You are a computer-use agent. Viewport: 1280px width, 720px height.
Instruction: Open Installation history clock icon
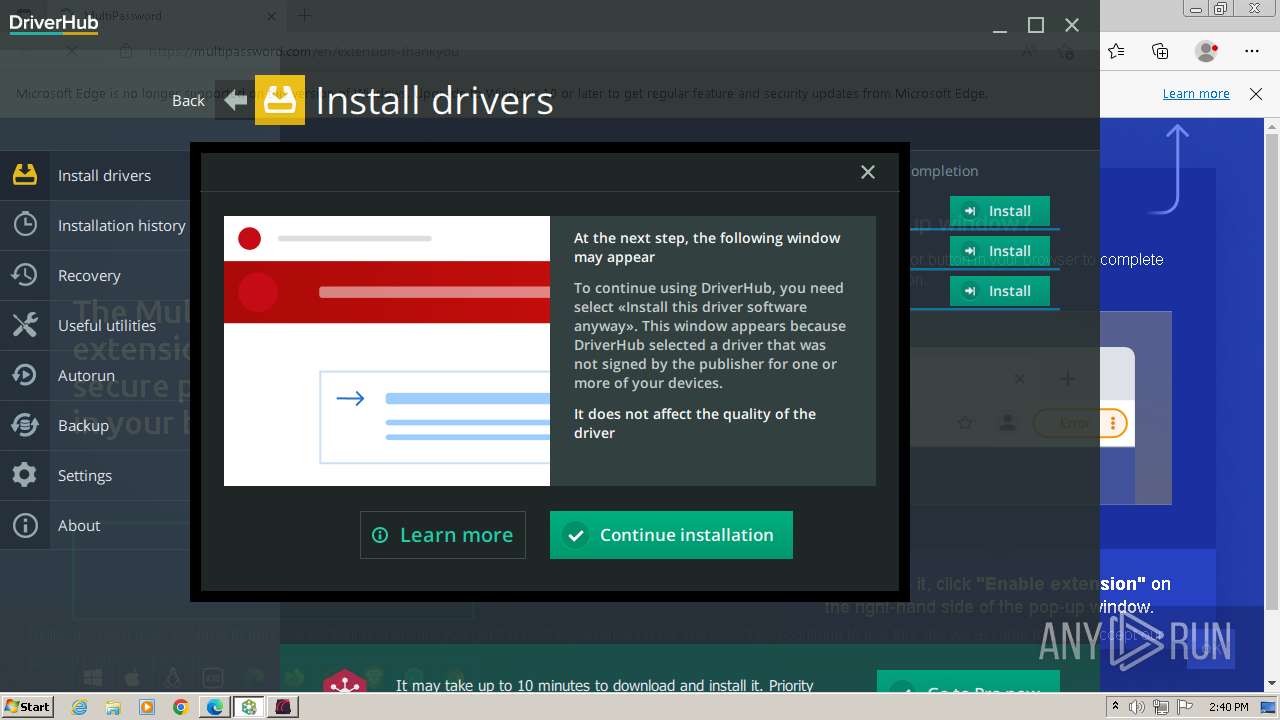pos(25,225)
